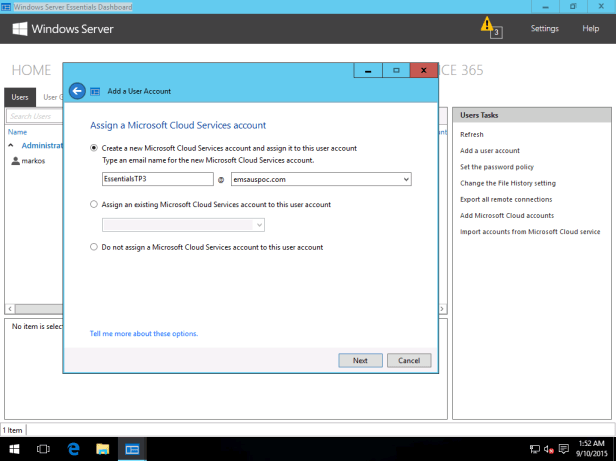Select Create a new Microsoft Cloud Services account
The width and height of the screenshot is (616, 461).
click(x=94, y=148)
